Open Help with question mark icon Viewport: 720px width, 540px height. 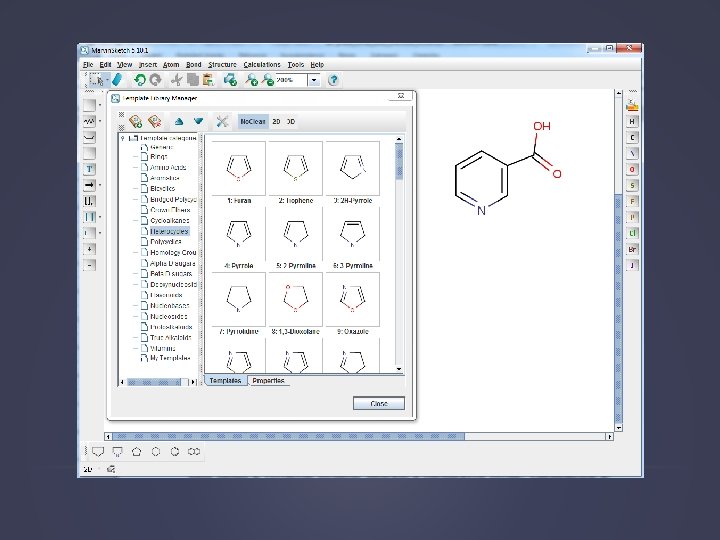pyautogui.click(x=333, y=80)
